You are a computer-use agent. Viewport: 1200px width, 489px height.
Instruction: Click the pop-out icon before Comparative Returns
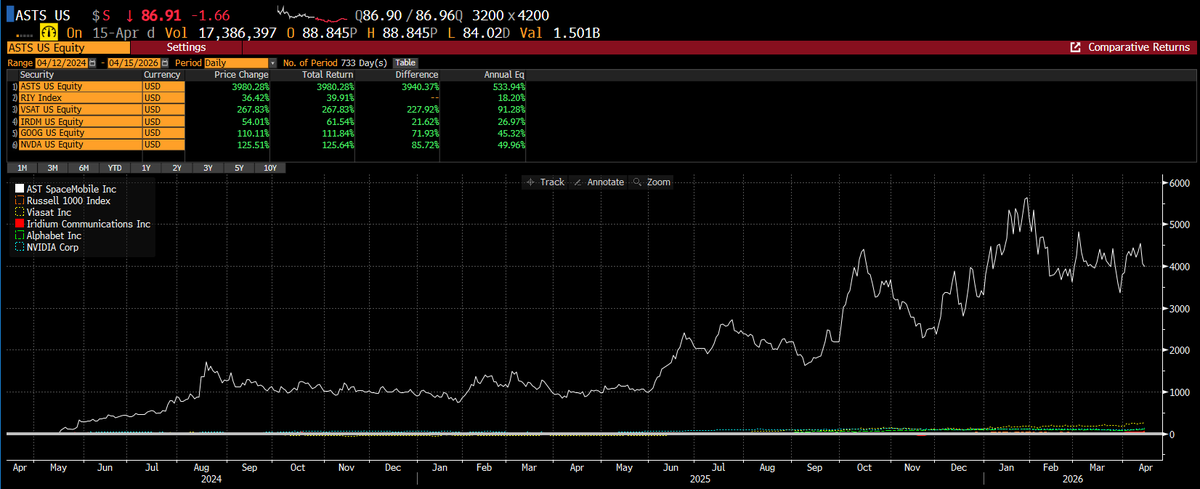[1075, 47]
